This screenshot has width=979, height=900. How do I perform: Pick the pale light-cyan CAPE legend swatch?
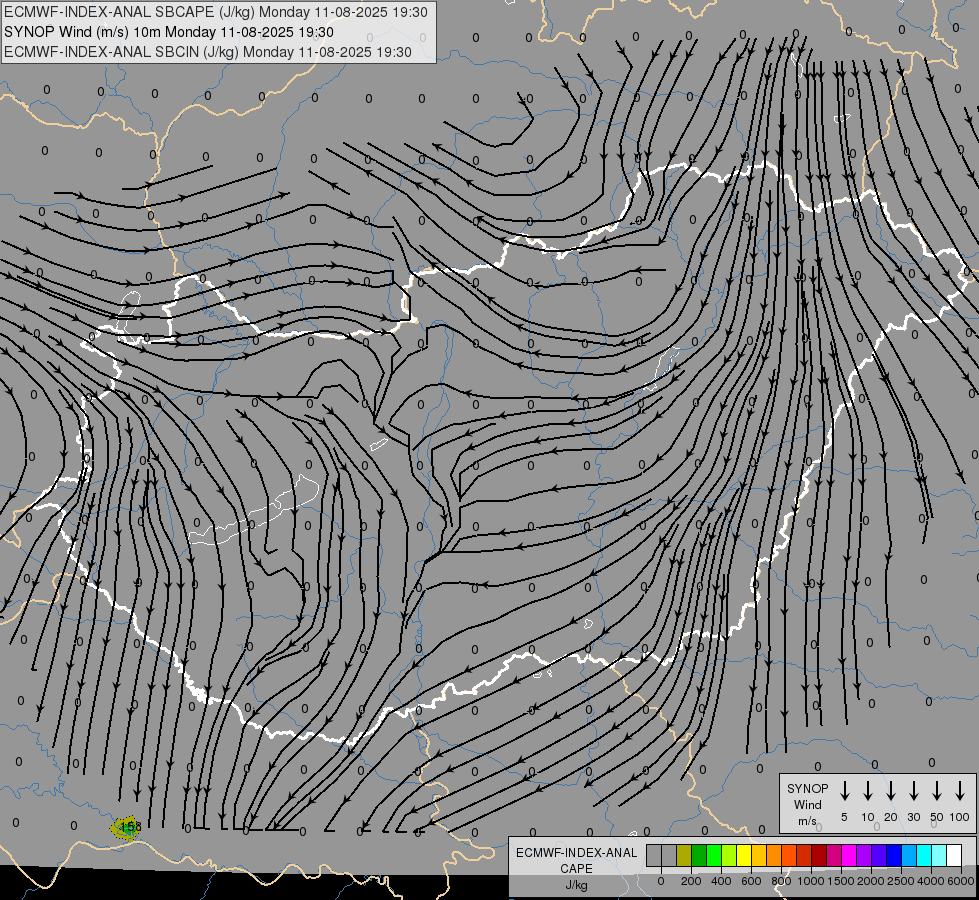(x=939, y=855)
